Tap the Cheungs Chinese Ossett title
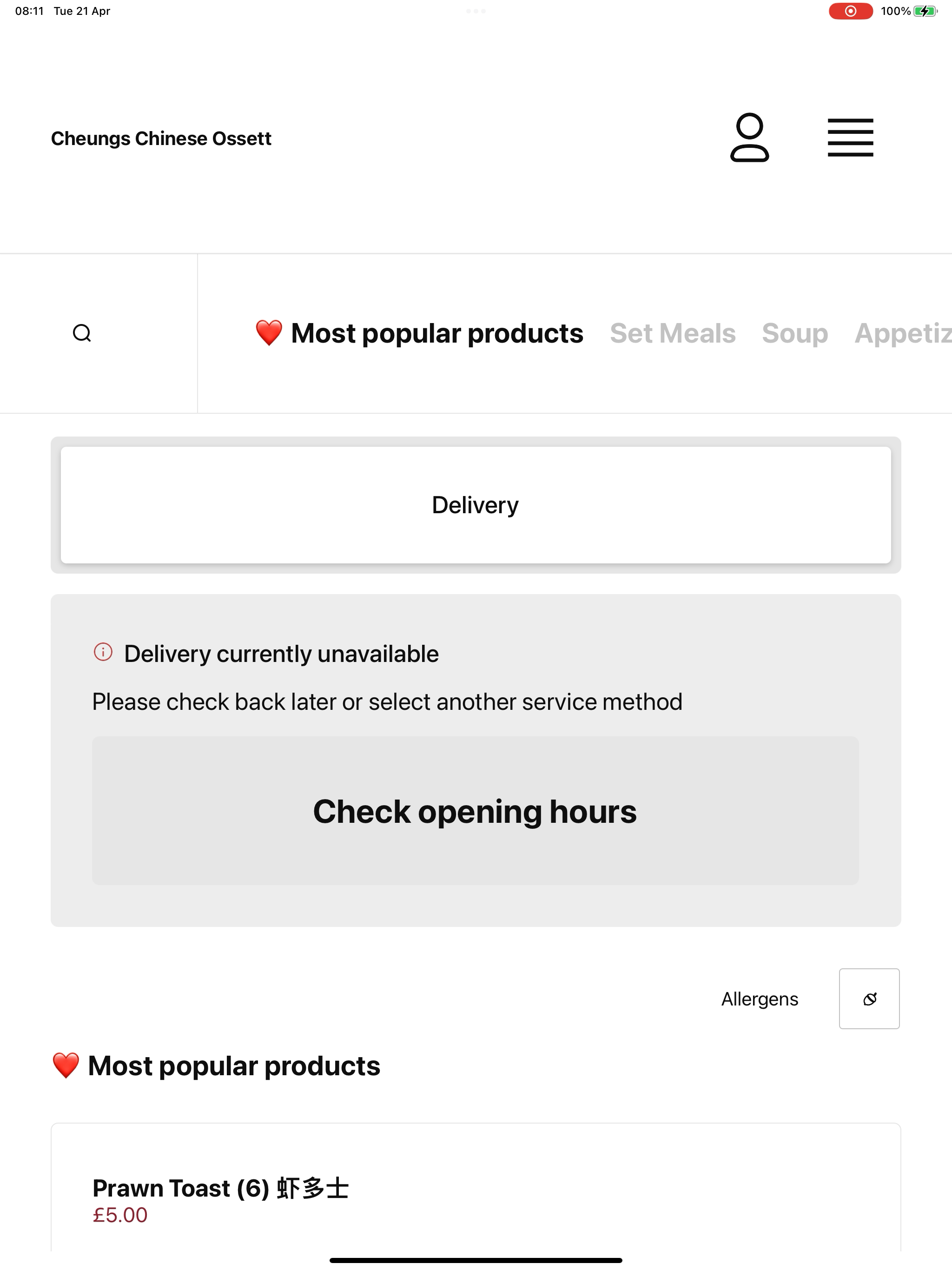 point(161,139)
